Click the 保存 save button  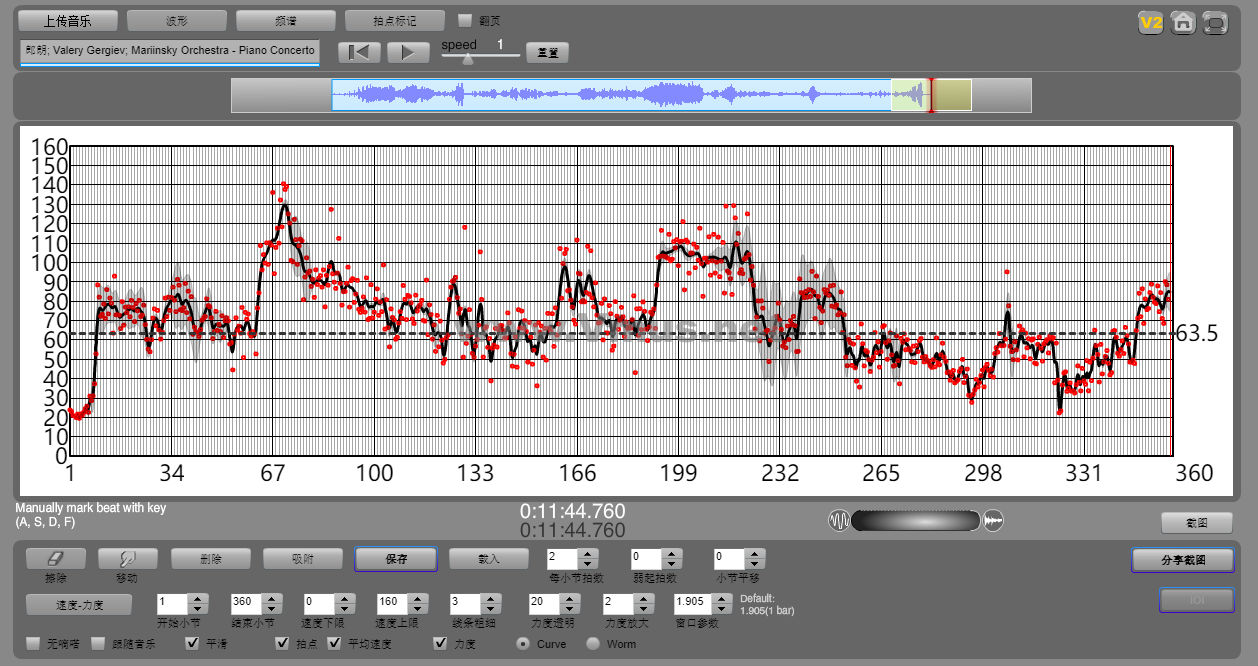click(396, 559)
